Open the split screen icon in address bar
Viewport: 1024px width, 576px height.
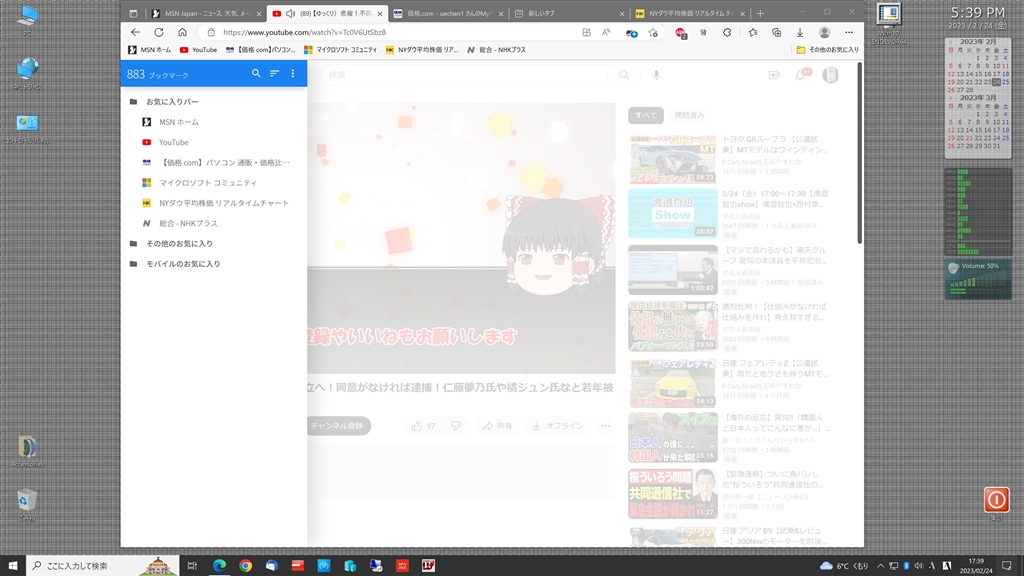(586, 32)
